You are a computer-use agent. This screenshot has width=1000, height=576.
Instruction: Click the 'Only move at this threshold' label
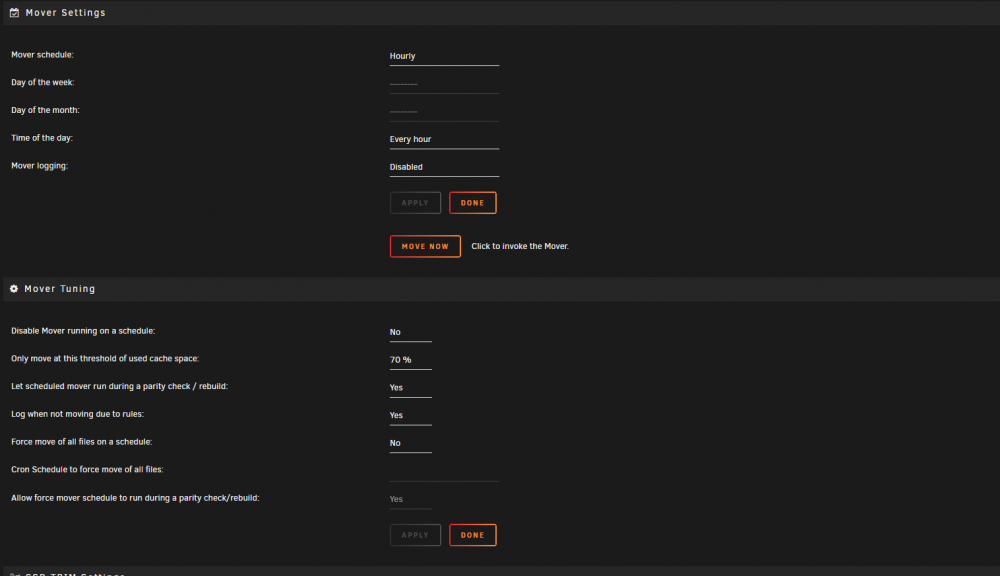105,358
